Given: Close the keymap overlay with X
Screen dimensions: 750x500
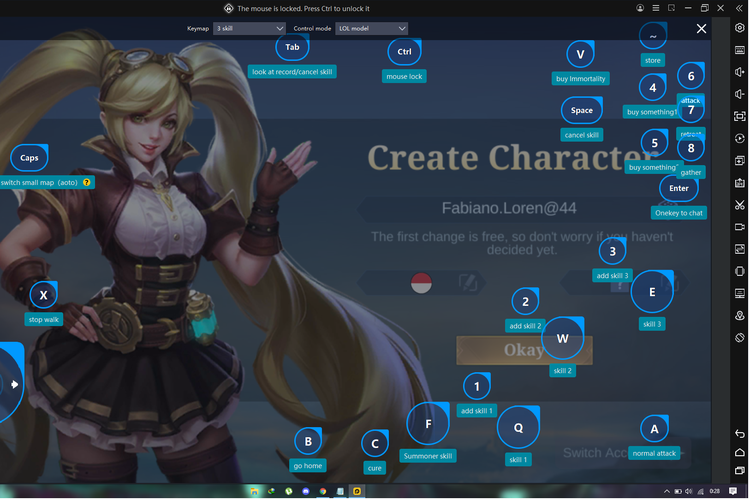Looking at the screenshot, I should (x=701, y=29).
